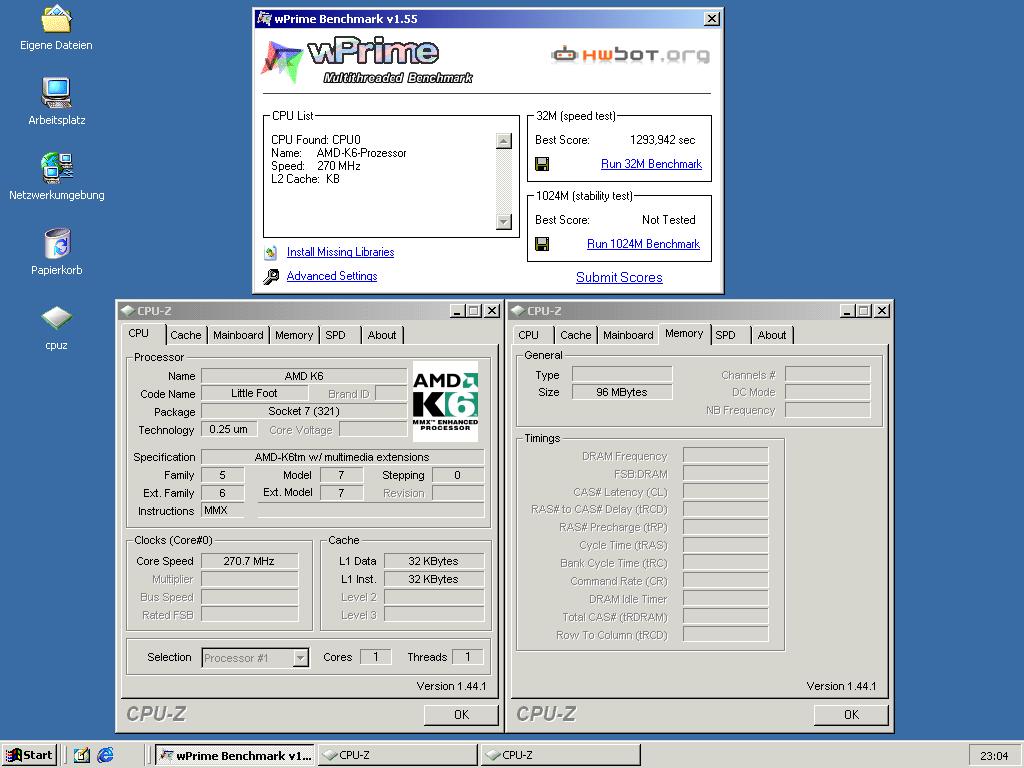
Task: Click the save icon beside Run 32M Benchmark
Action: (x=542, y=164)
